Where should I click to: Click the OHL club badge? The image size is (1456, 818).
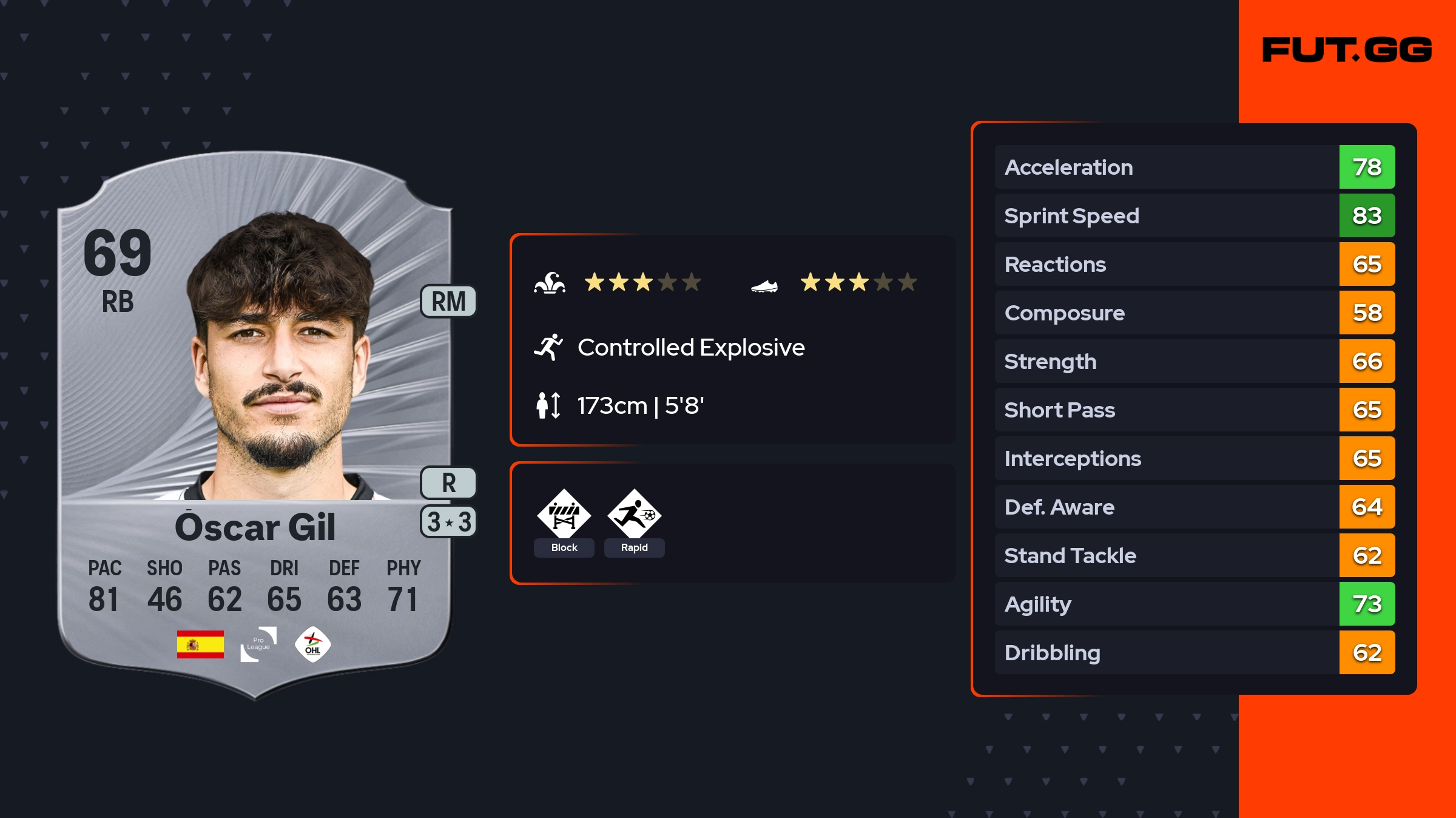click(x=312, y=644)
